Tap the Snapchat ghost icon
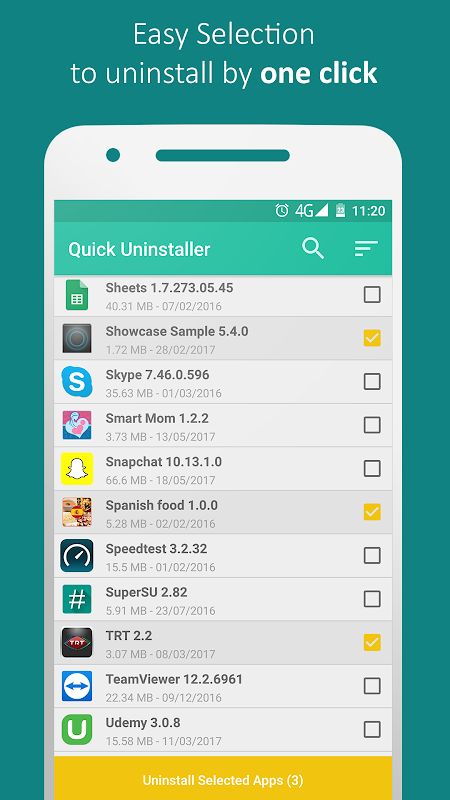This screenshot has width=450, height=800. (77, 468)
